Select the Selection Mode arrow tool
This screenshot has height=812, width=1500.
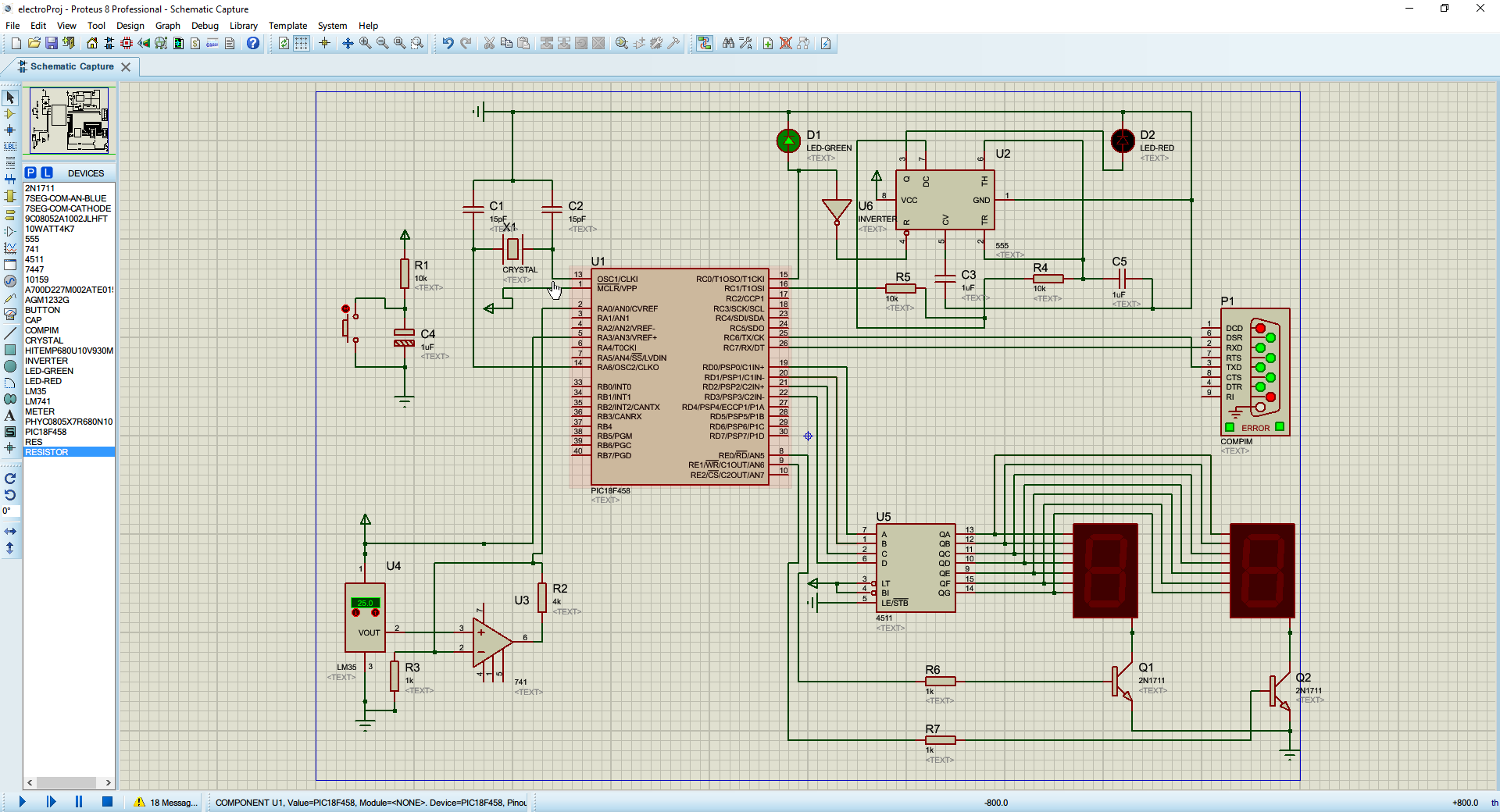tap(10, 98)
